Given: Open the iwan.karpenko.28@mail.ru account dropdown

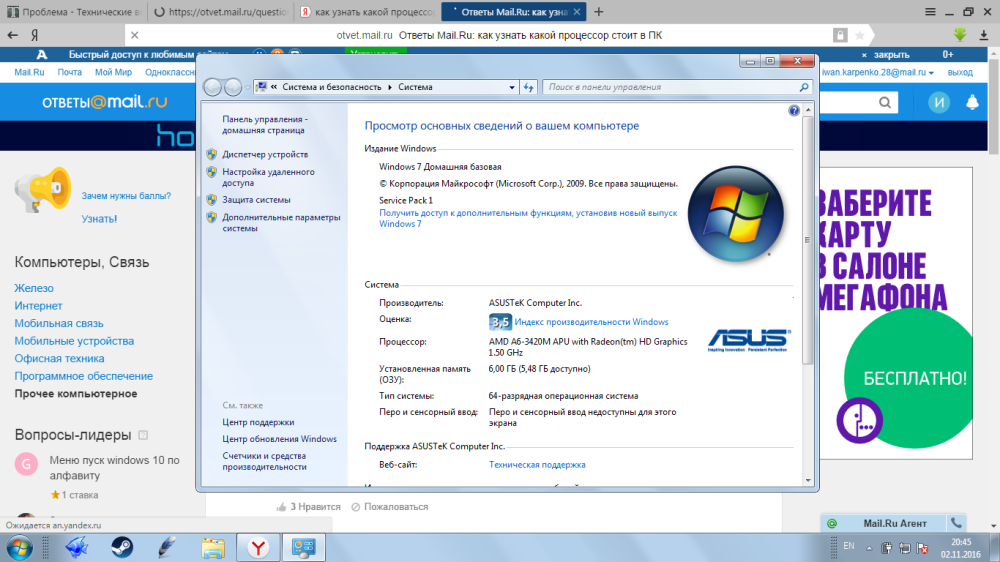Looking at the screenshot, I should (x=878, y=72).
